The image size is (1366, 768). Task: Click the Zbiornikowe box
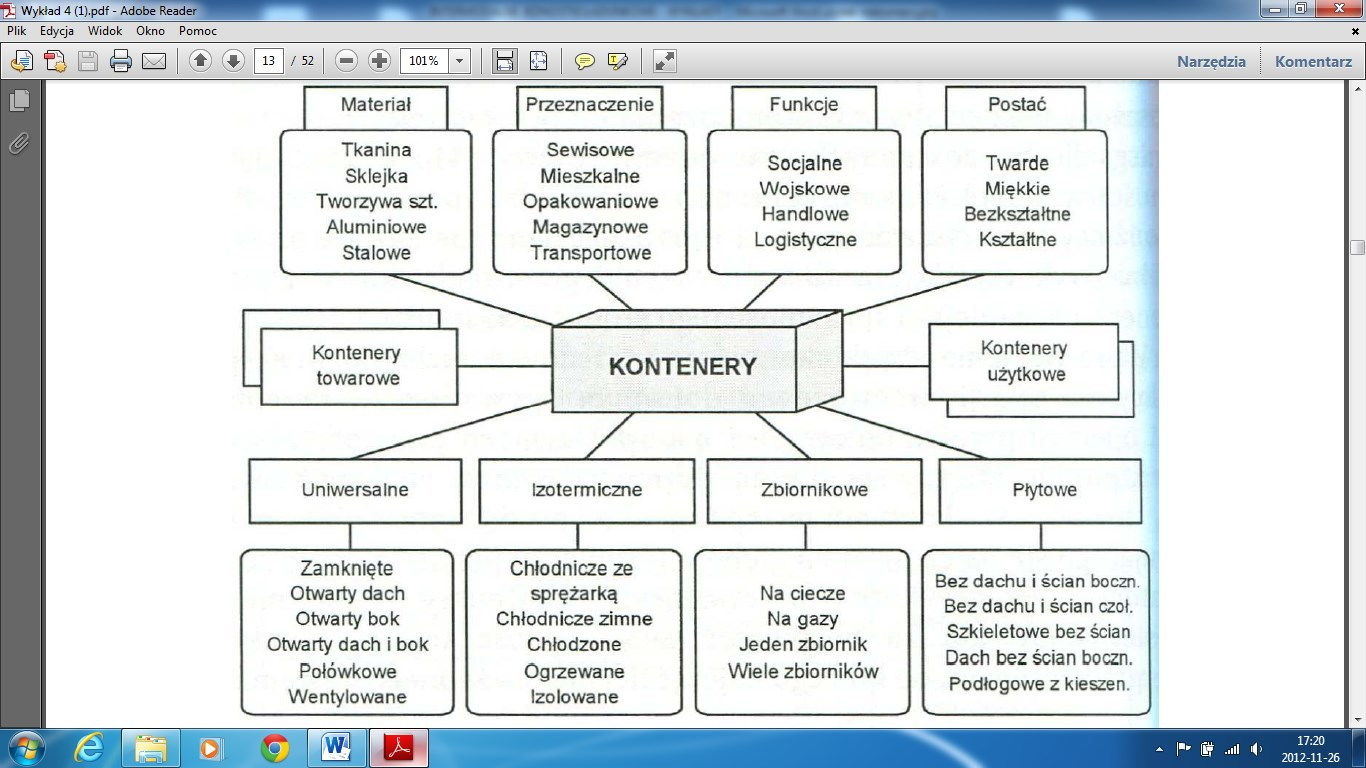point(814,491)
